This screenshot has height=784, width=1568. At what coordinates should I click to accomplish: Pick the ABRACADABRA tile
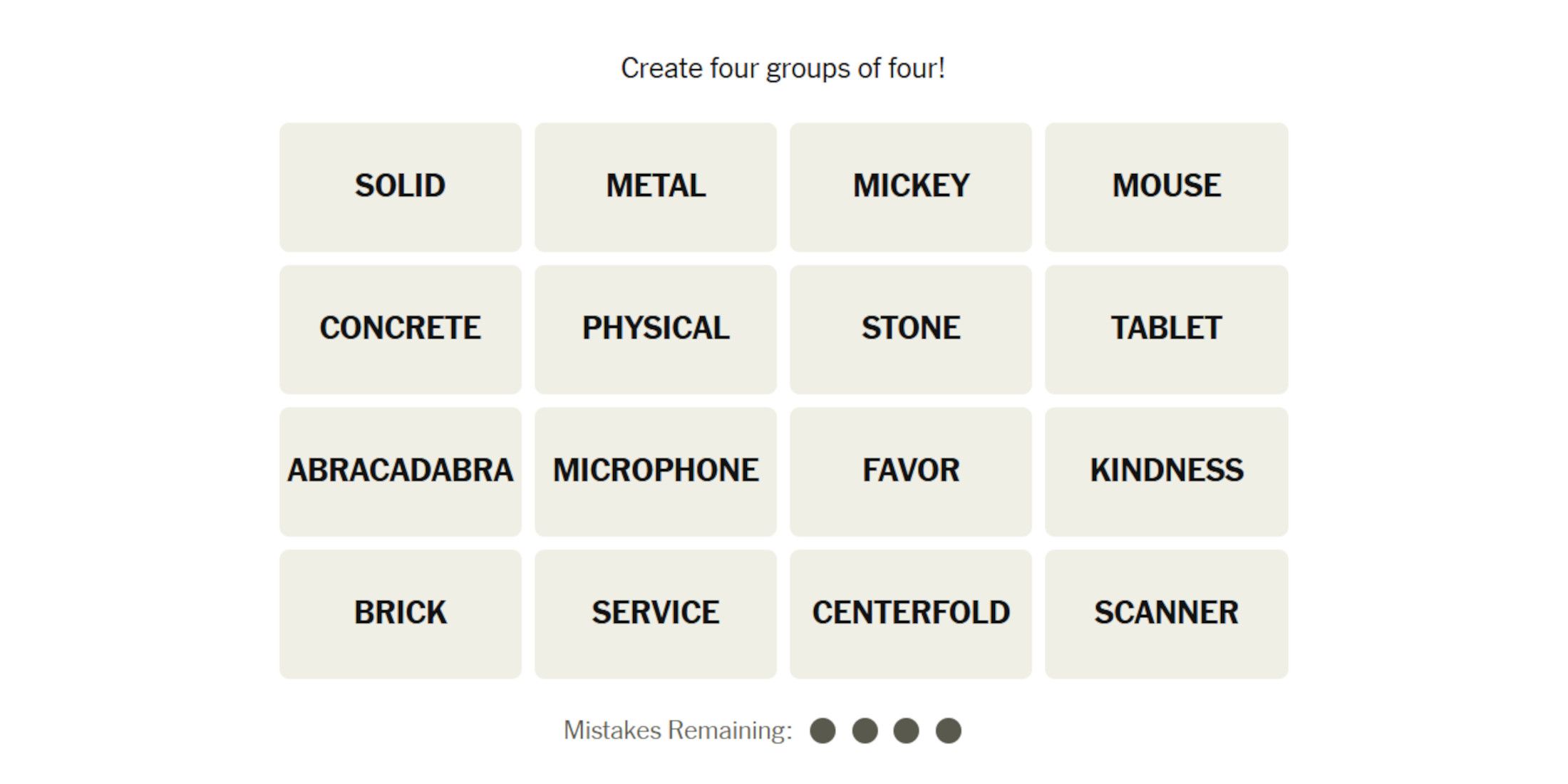(400, 471)
